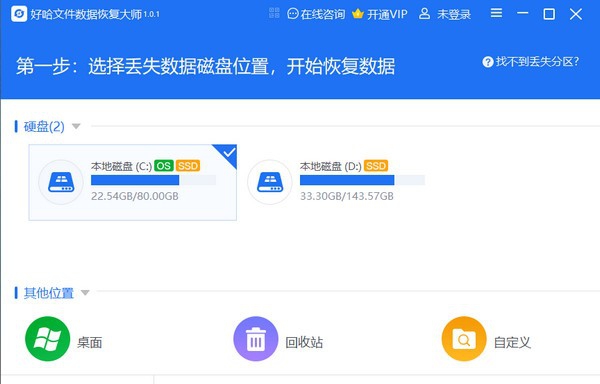This screenshot has width=600, height=384.
Task: Click the chat bubble icon
Action: pyautogui.click(x=293, y=14)
